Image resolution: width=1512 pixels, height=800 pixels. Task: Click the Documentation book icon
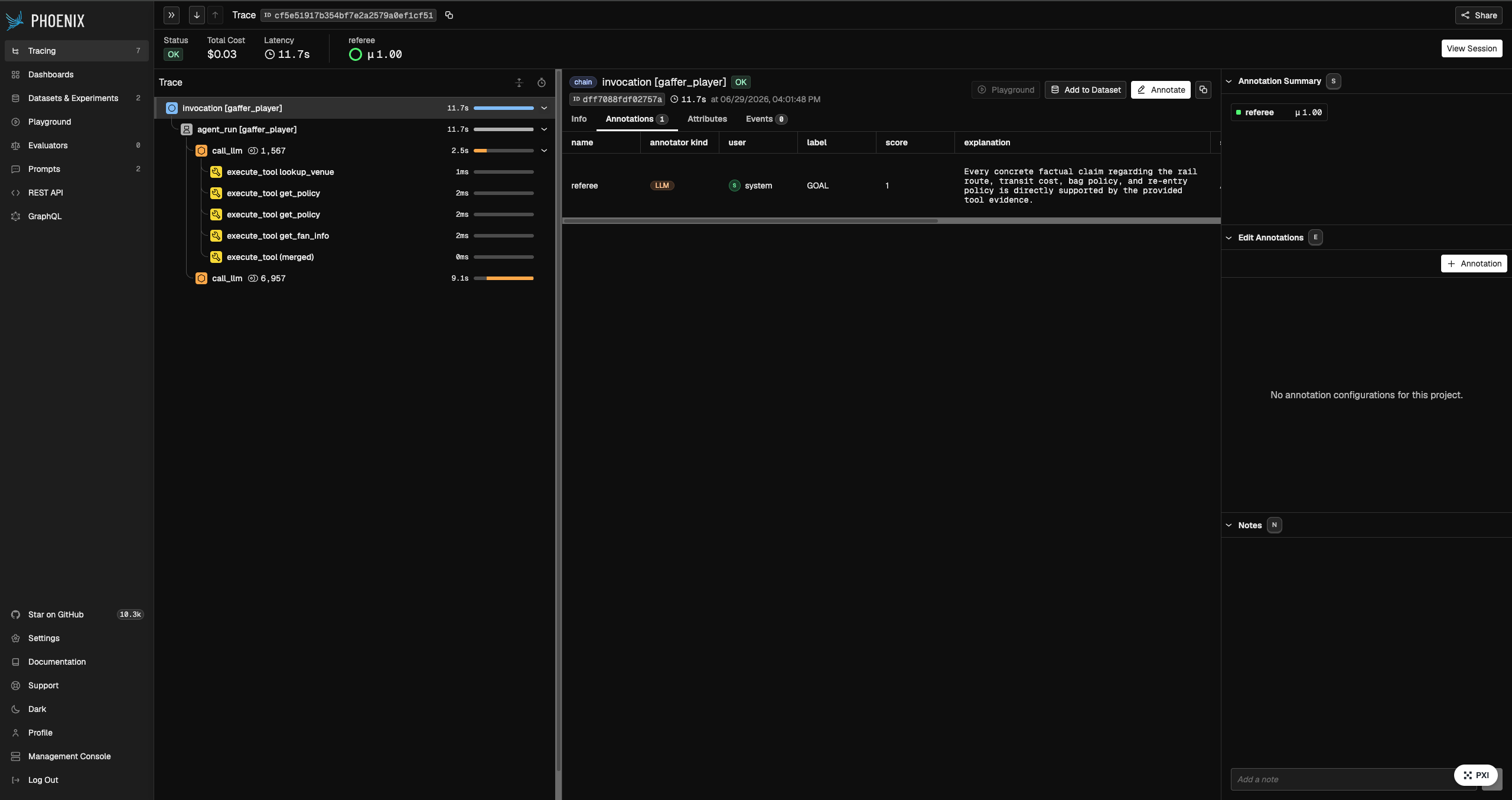(16, 662)
